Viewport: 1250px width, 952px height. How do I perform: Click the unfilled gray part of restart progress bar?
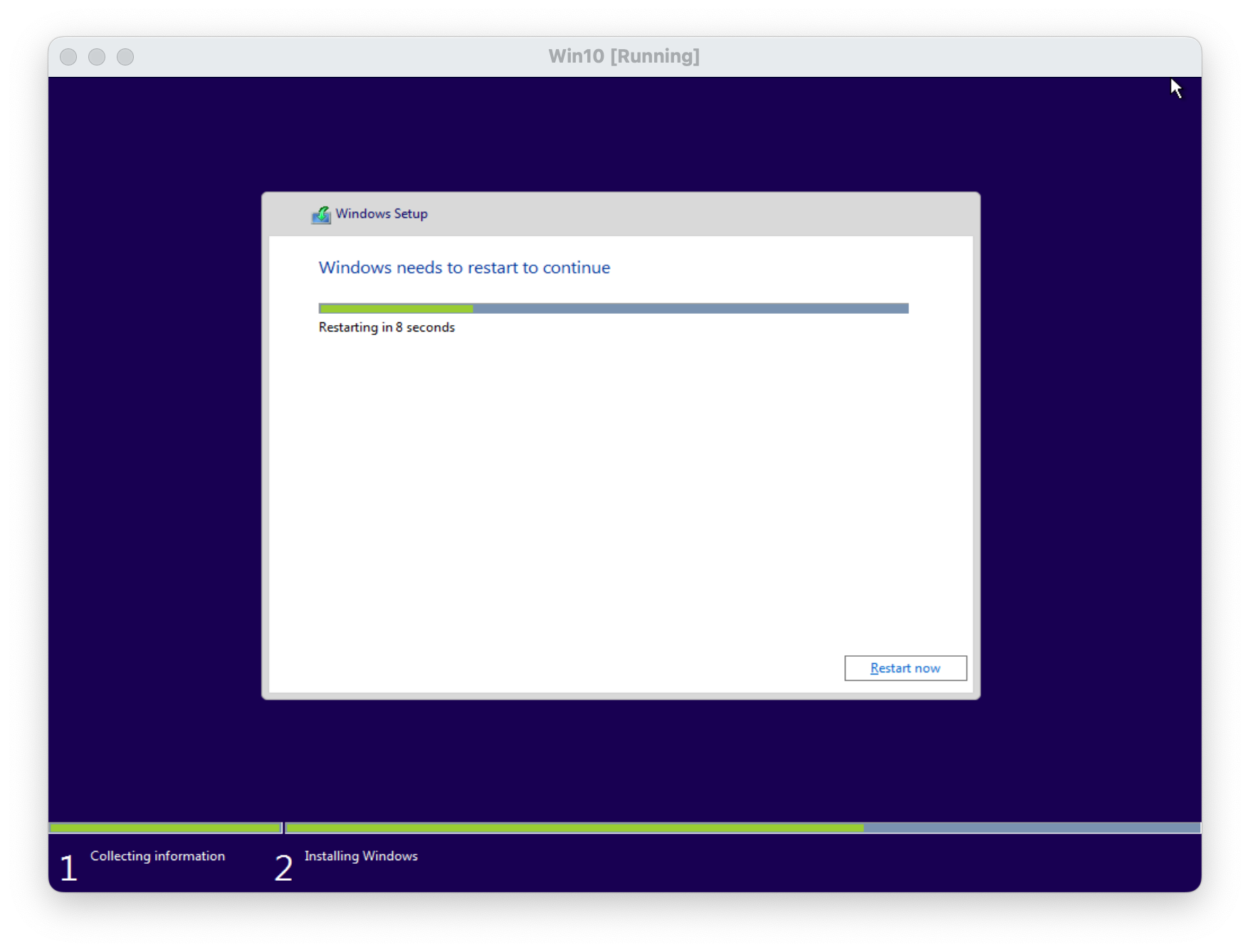690,309
